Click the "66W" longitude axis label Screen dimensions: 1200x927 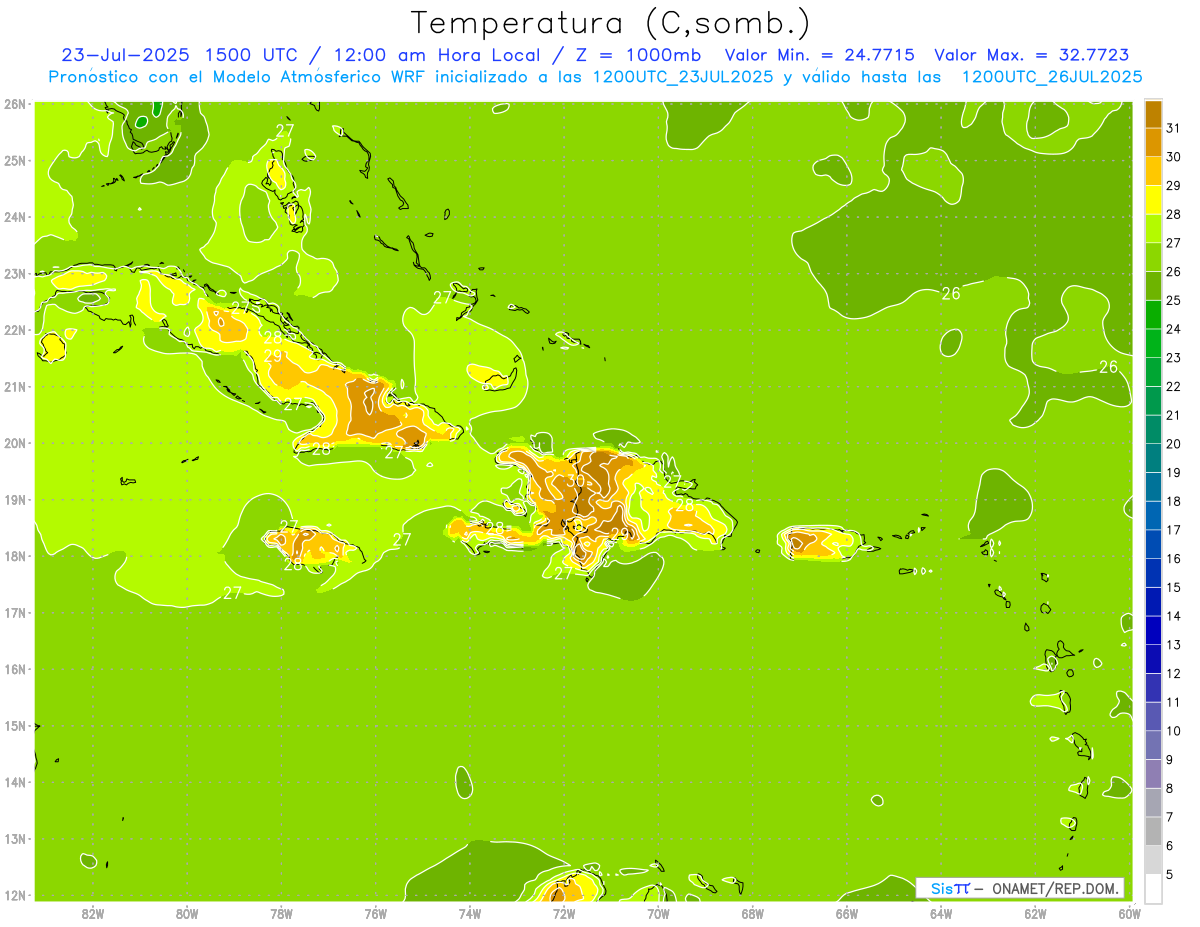[x=846, y=913]
